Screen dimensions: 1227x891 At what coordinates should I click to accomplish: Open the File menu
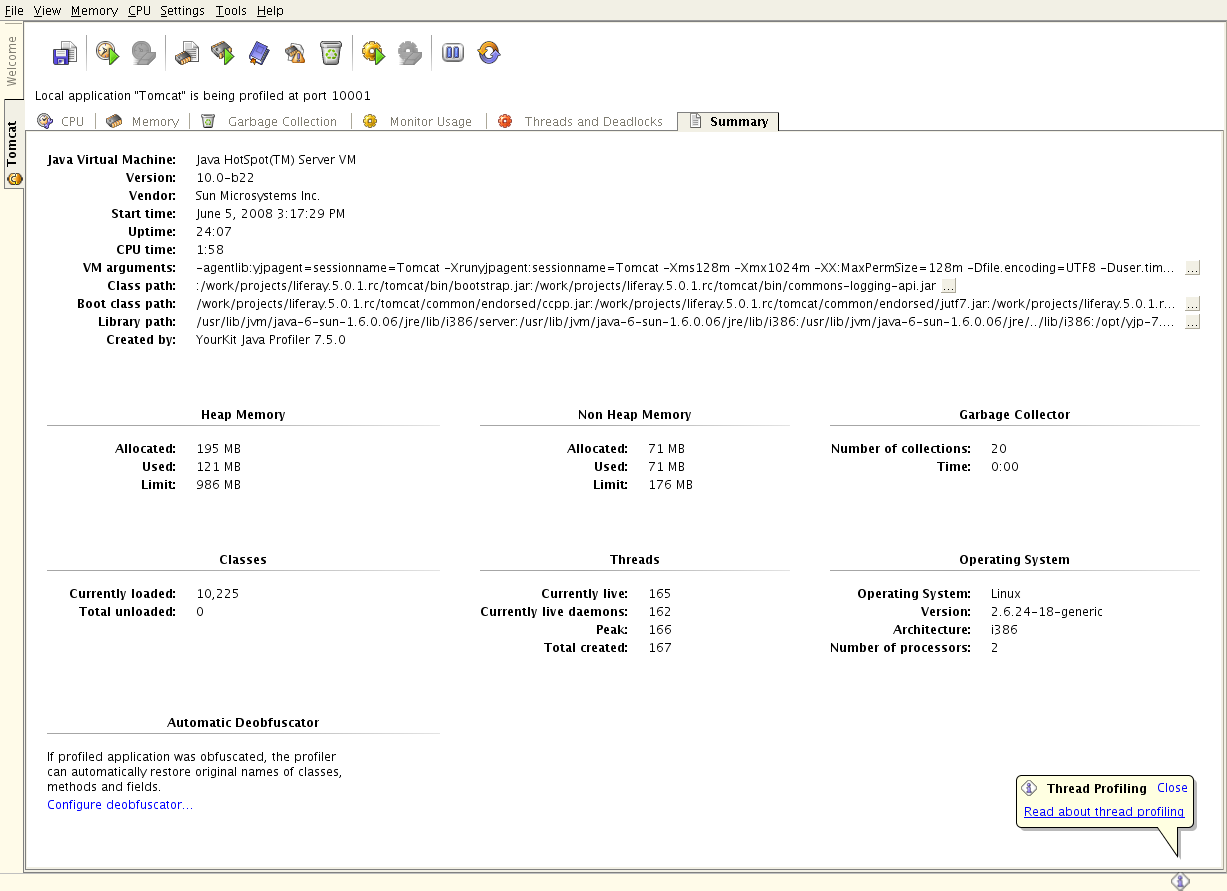(14, 10)
